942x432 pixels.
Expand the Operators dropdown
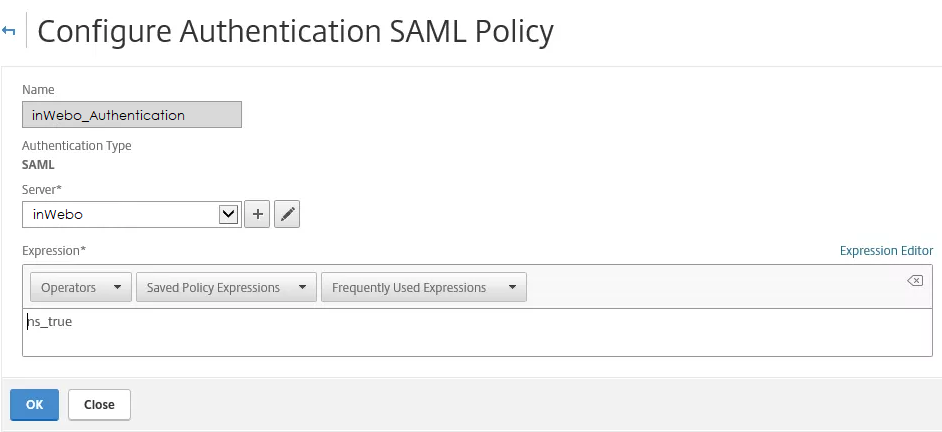point(81,288)
